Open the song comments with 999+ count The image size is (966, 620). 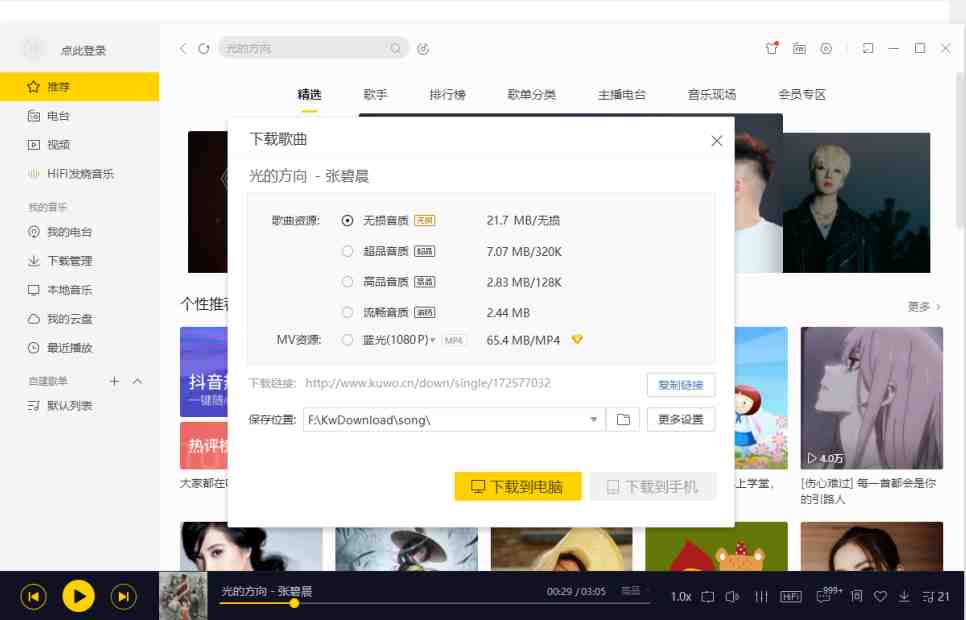823,595
